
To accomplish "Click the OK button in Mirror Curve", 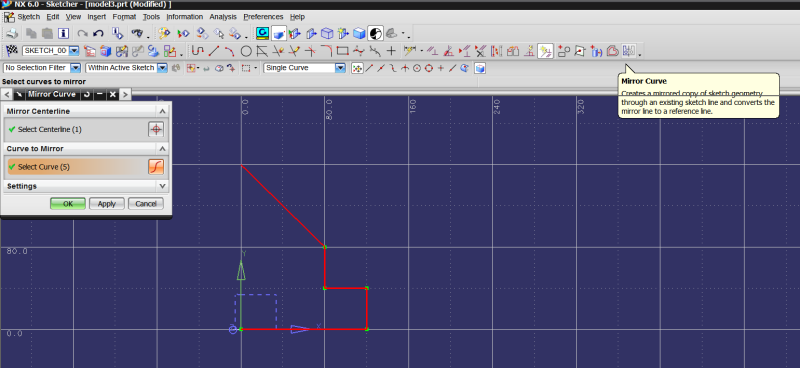I will [x=68, y=204].
